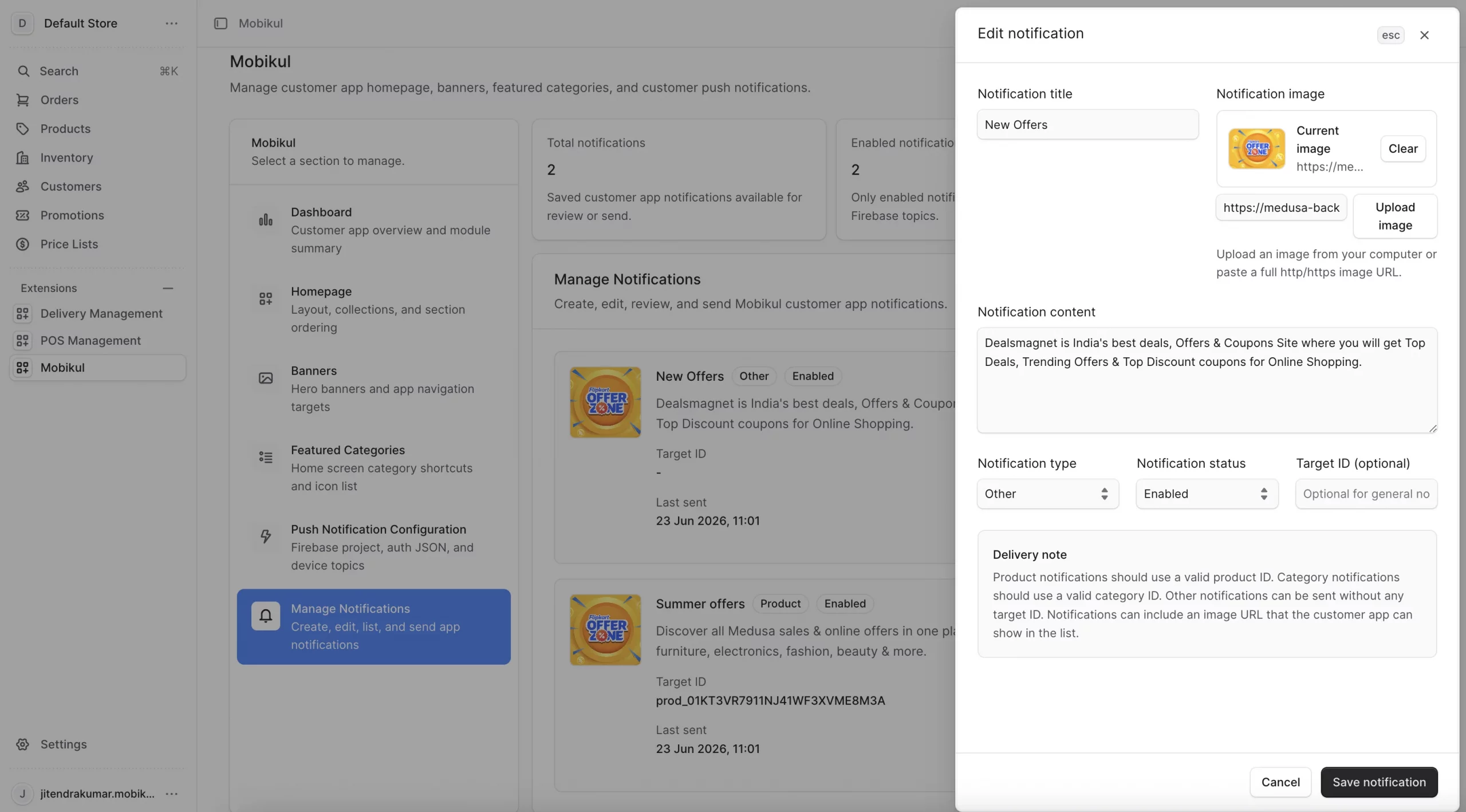Click the Push Notification lightning icon
This screenshot has width=1466, height=812.
click(x=266, y=537)
